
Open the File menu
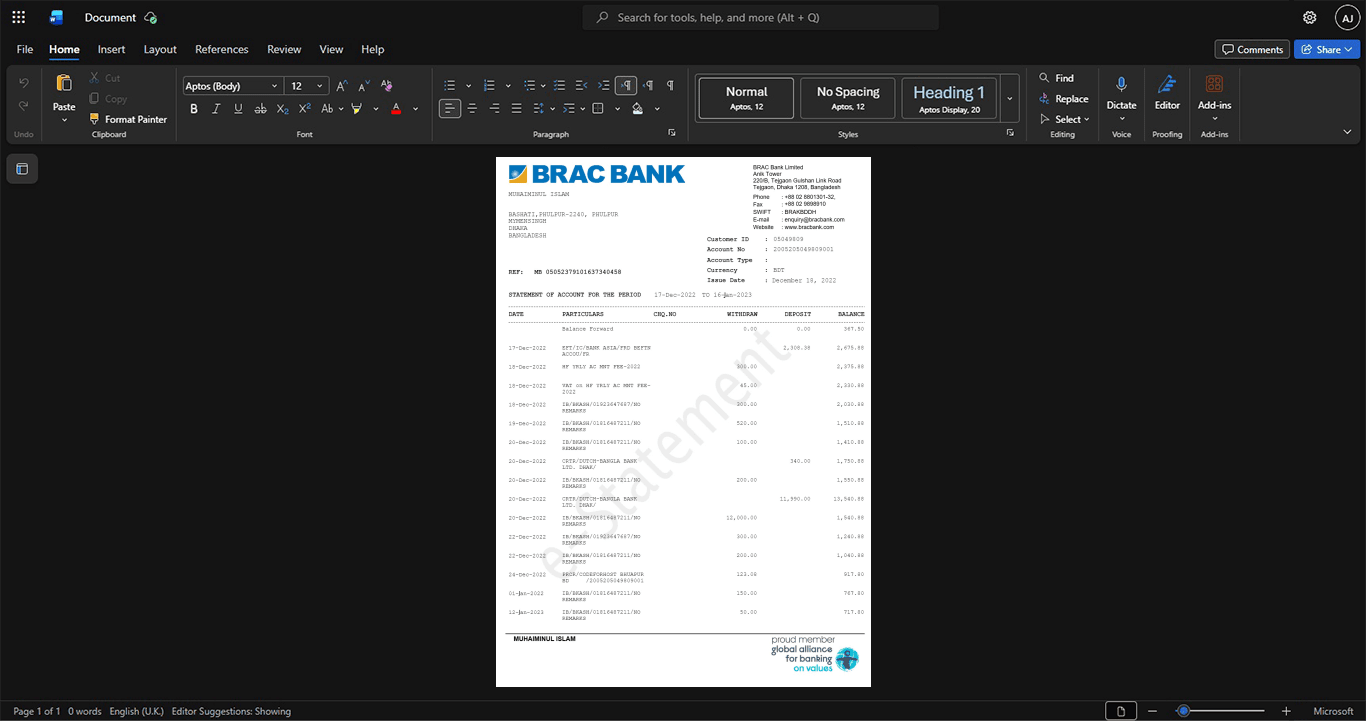[25, 49]
